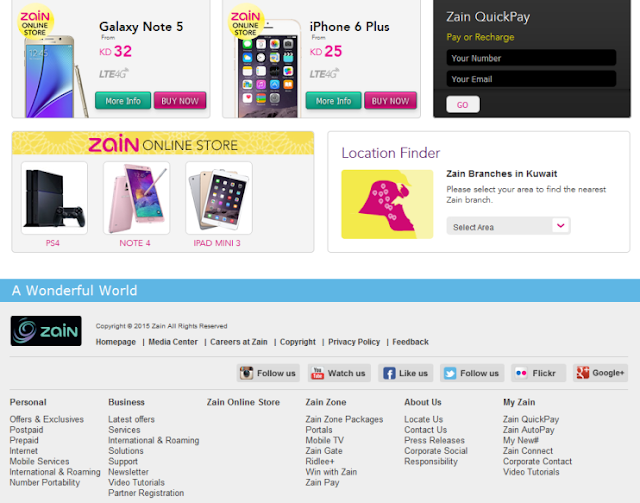This screenshot has width=640, height=503.
Task: Open the iPad Mini 3 thumbnail
Action: pyautogui.click(x=219, y=198)
